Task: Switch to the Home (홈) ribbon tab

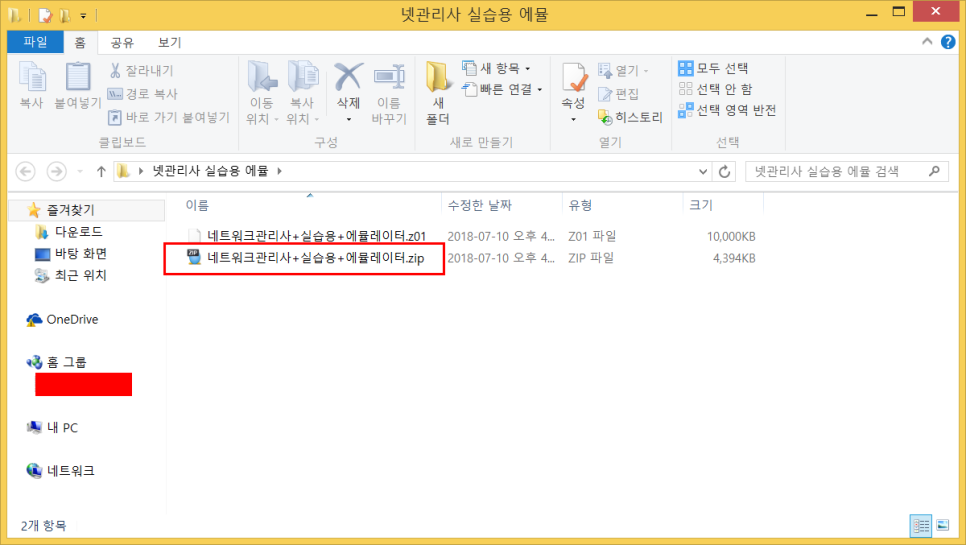Action: [80, 42]
